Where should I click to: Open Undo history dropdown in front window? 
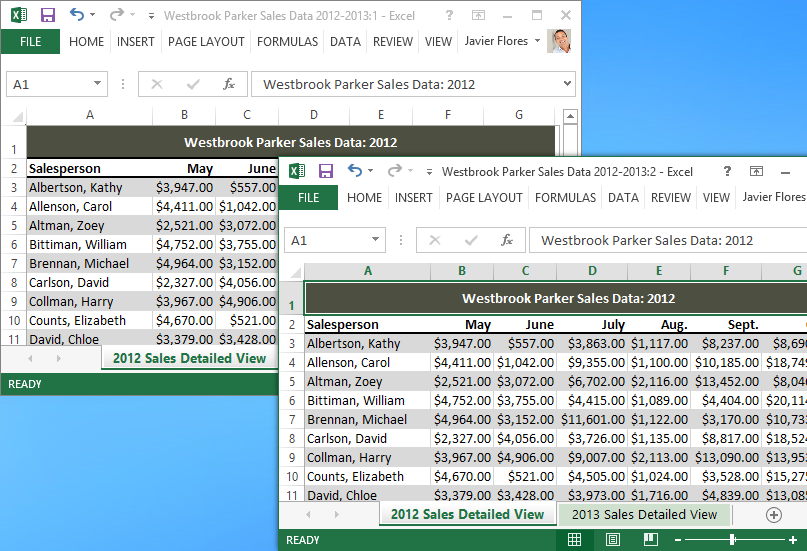371,170
